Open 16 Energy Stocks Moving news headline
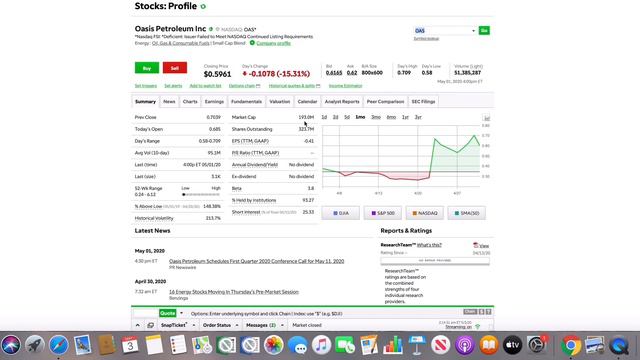 (x=234, y=292)
